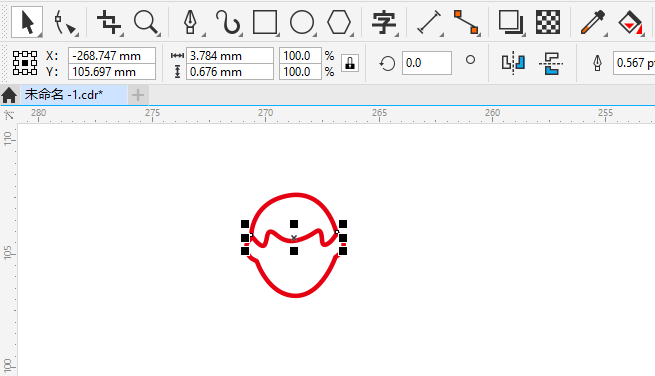Click the middle-left selection handle
Image resolution: width=655 pixels, height=376 pixels.
[245, 238]
